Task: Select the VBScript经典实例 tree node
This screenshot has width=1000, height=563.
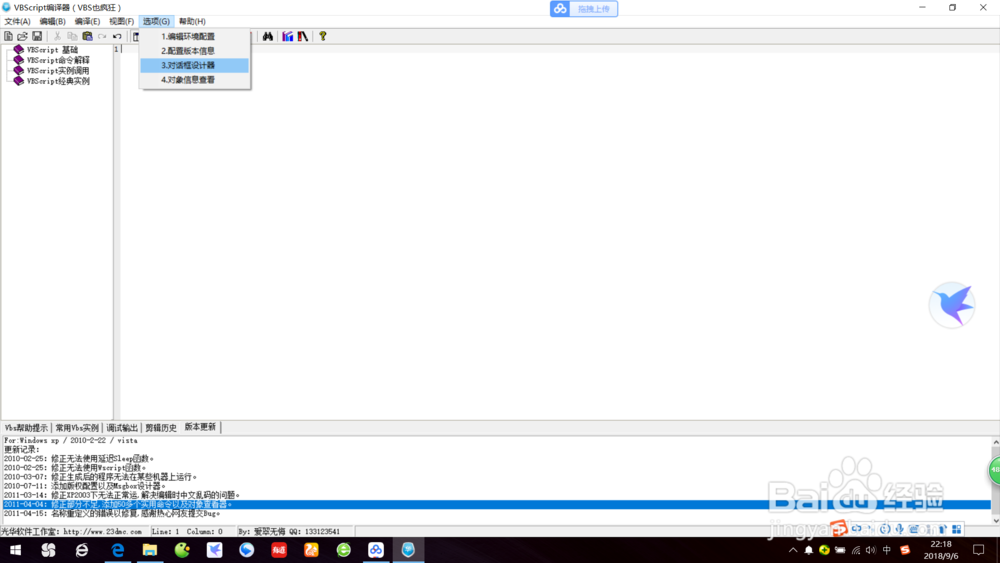Action: pyautogui.click(x=58, y=81)
